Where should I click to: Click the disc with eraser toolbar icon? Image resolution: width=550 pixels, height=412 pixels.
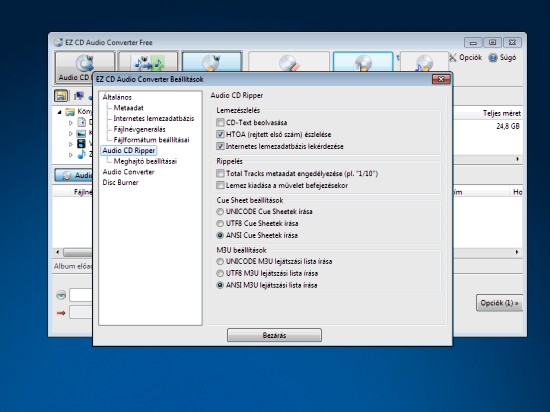coord(289,62)
